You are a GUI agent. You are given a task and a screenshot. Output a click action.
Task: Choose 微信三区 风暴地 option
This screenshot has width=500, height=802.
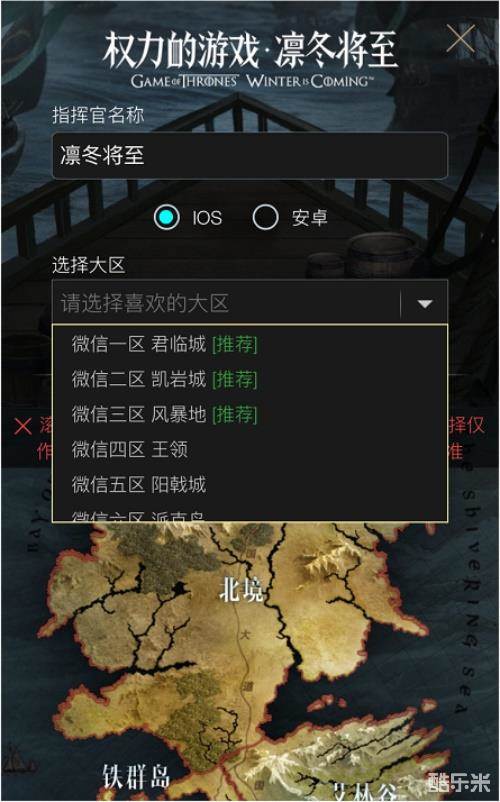250,414
